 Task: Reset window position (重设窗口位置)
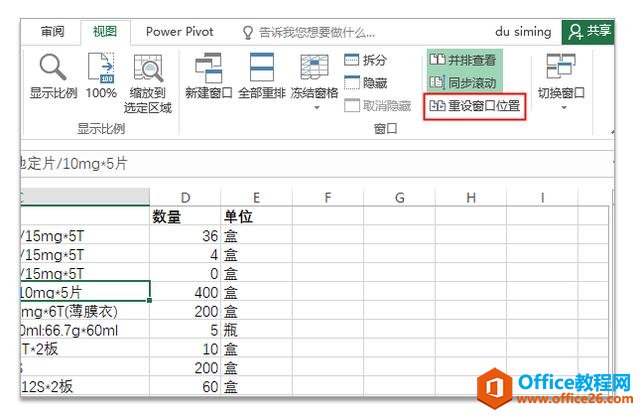(x=475, y=106)
